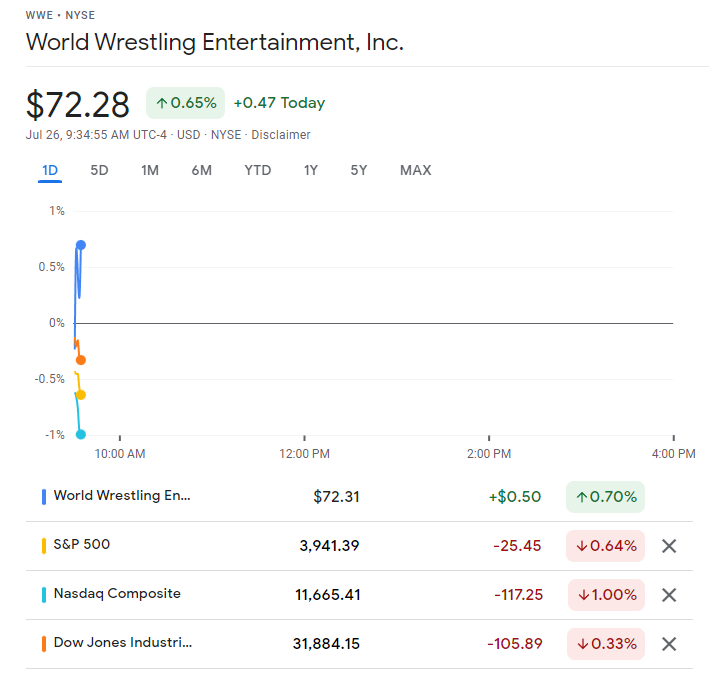The width and height of the screenshot is (709, 678).
Task: Click the $72.28 current price
Action: pos(78,105)
